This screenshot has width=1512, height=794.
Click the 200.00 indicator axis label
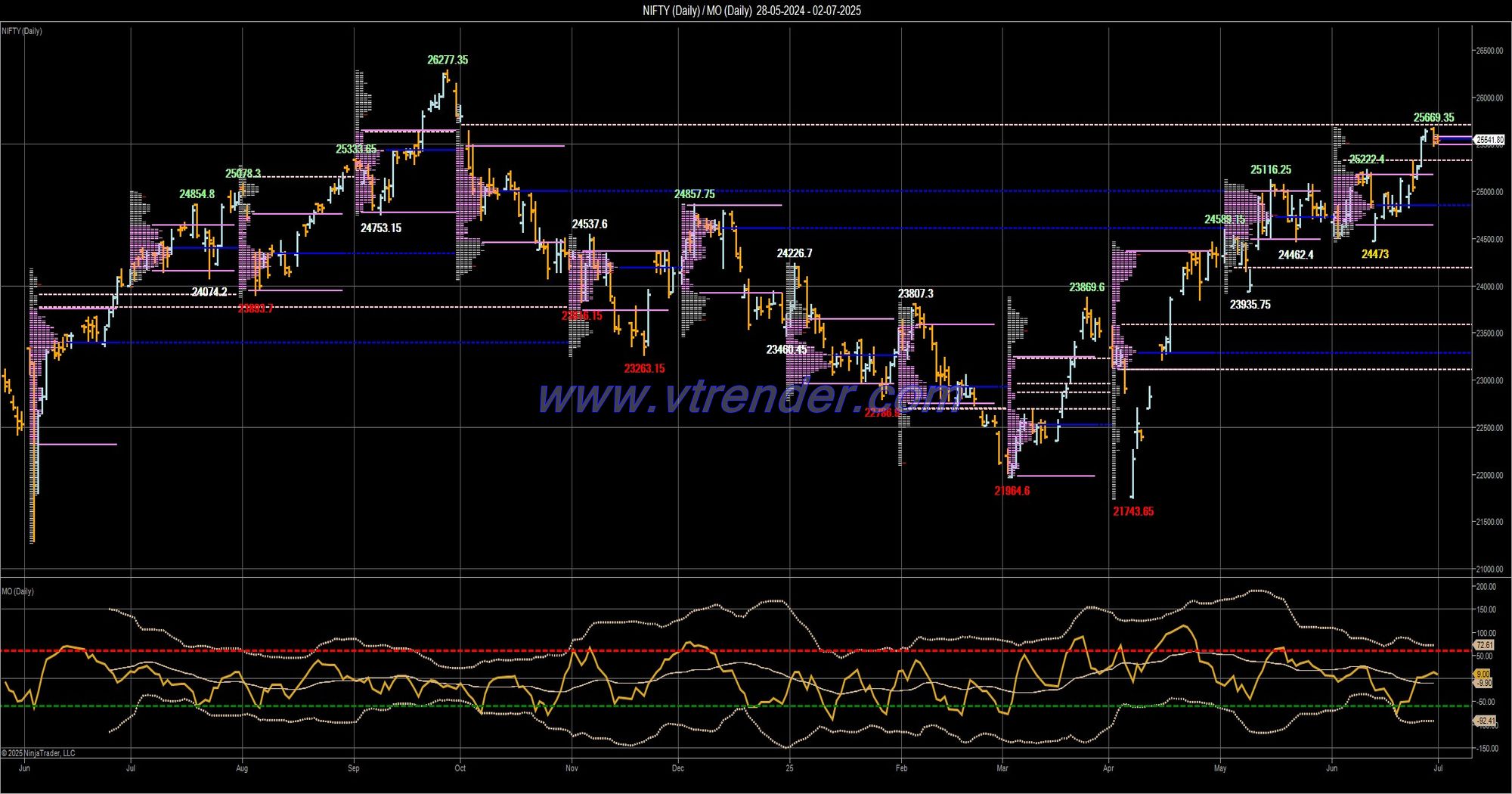1486,587
